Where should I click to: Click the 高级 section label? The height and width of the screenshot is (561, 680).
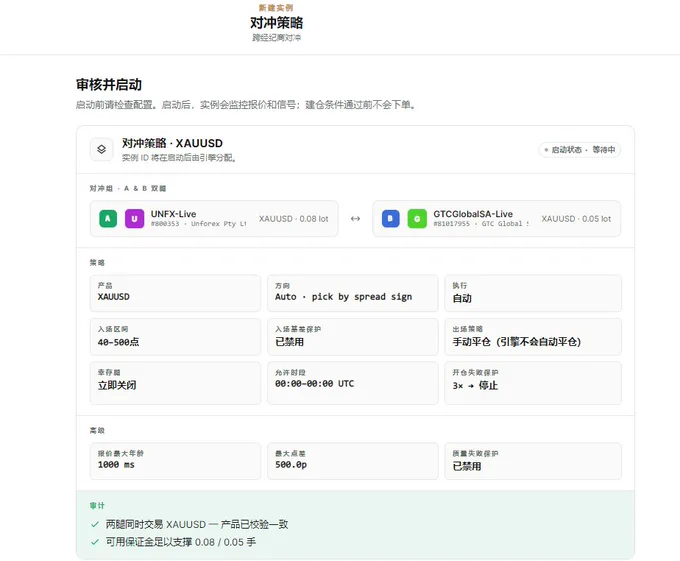(x=97, y=431)
